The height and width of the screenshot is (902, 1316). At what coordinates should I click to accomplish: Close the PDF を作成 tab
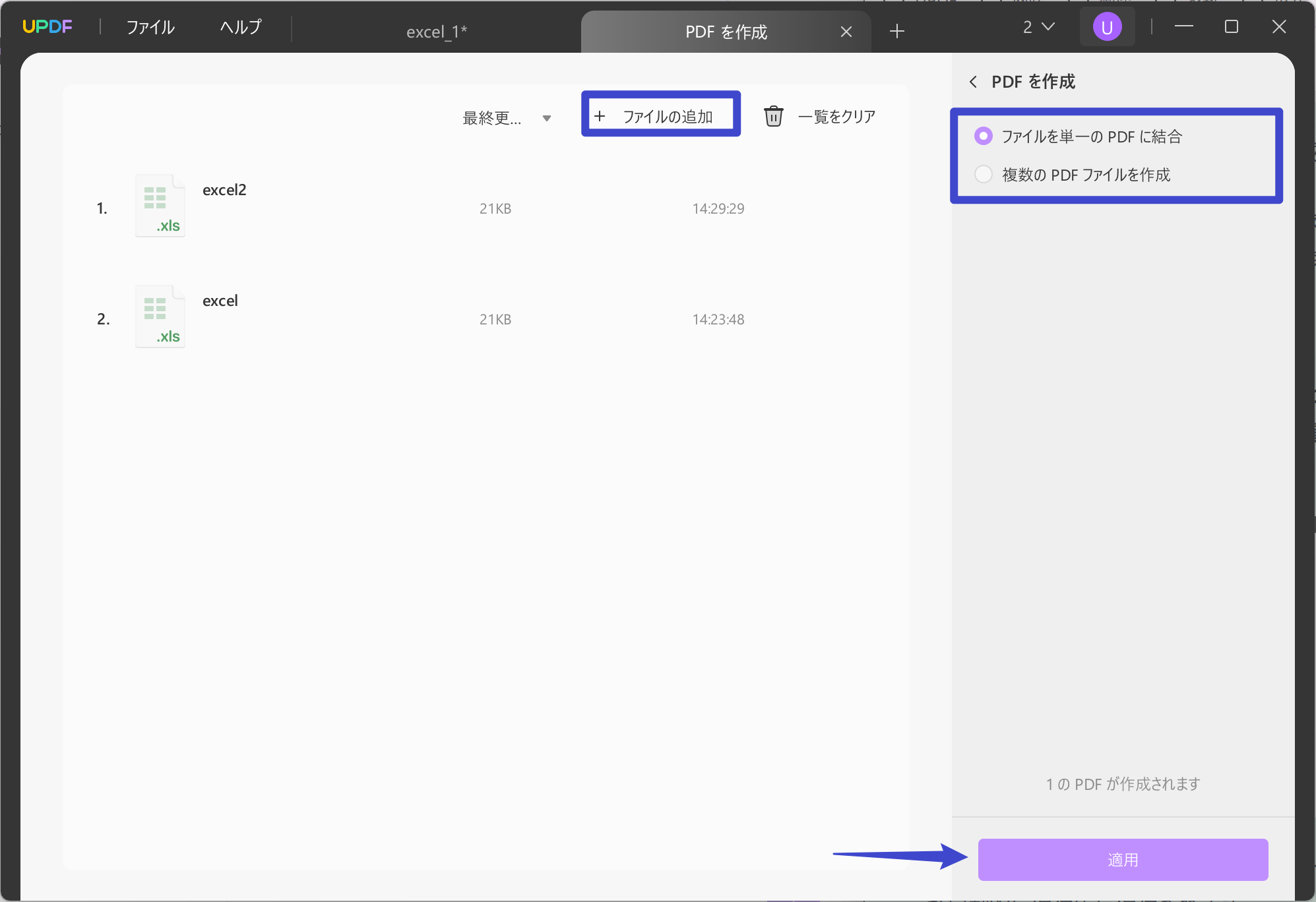click(846, 32)
